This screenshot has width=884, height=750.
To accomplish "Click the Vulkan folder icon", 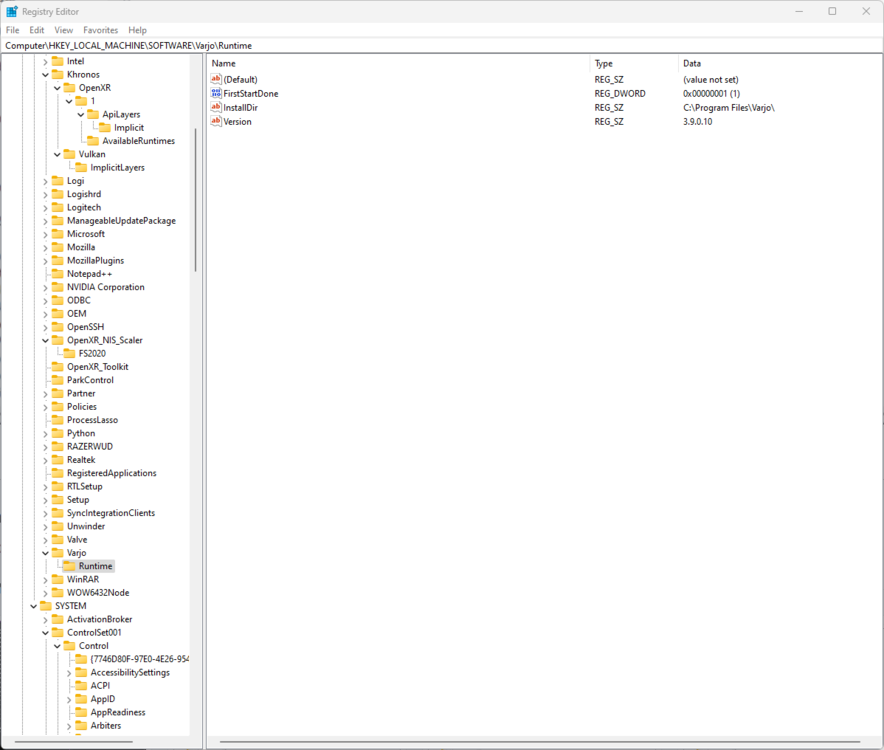I will [x=69, y=154].
